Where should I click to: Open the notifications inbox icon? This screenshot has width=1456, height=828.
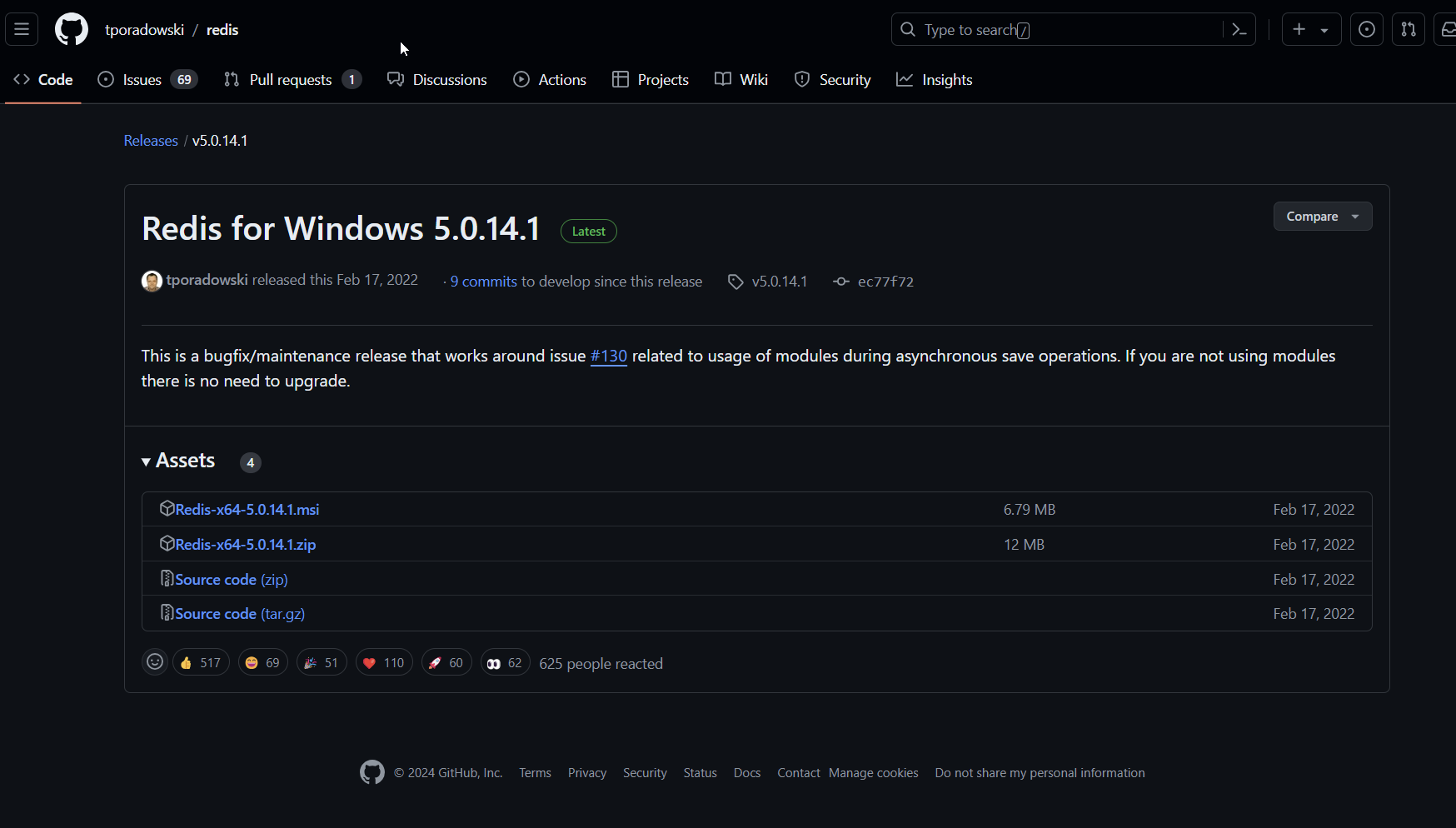[x=1448, y=29]
